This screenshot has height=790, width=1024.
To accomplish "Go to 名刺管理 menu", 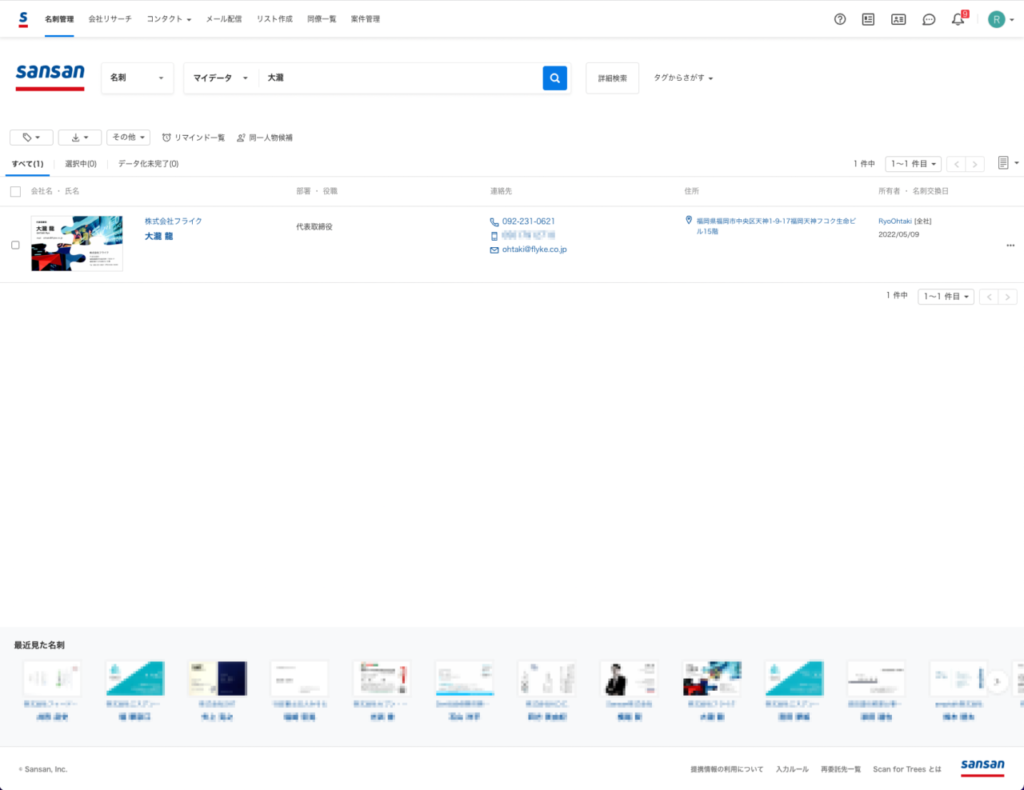I will click(x=59, y=19).
